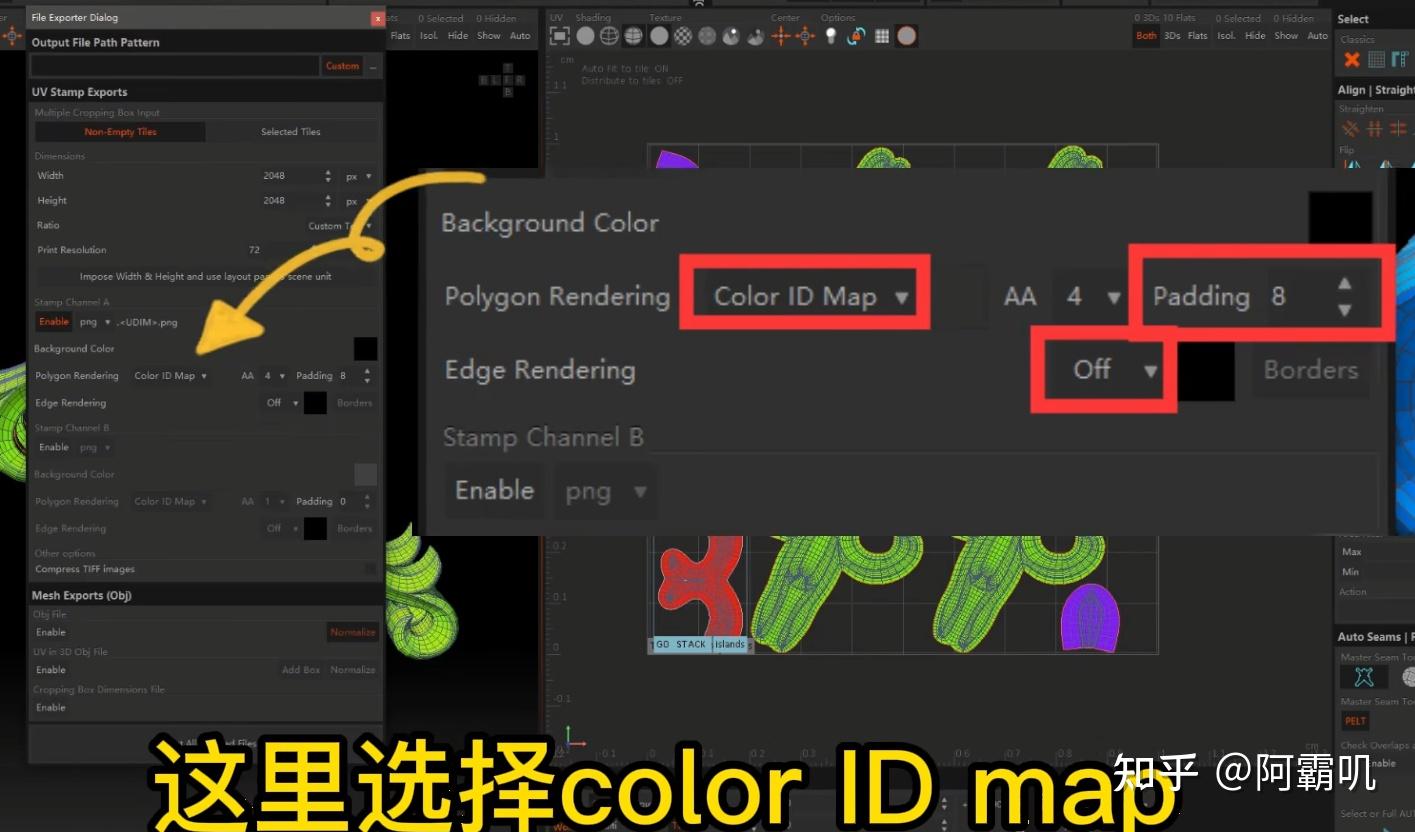Screen dimensions: 1415x832
Task: Click the blue icon in Select Classics
Action: pos(1400,59)
